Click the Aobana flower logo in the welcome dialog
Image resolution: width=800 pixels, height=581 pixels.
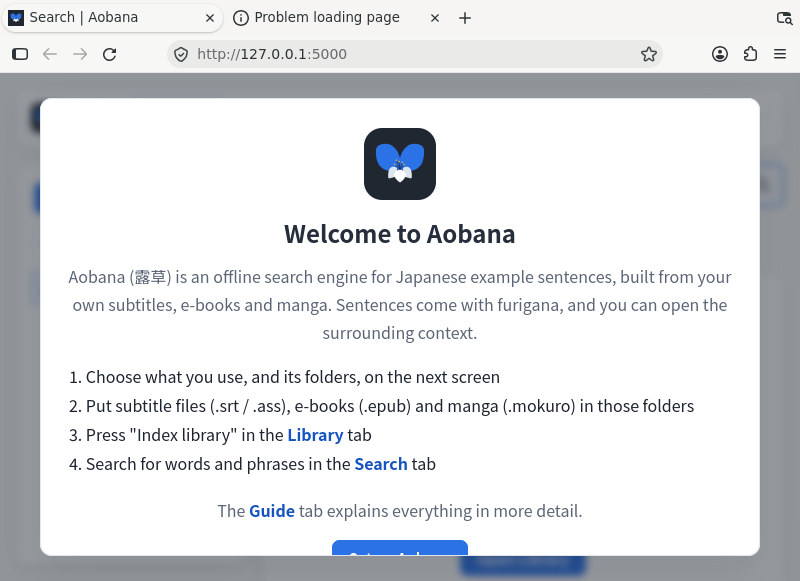pyautogui.click(x=400, y=164)
